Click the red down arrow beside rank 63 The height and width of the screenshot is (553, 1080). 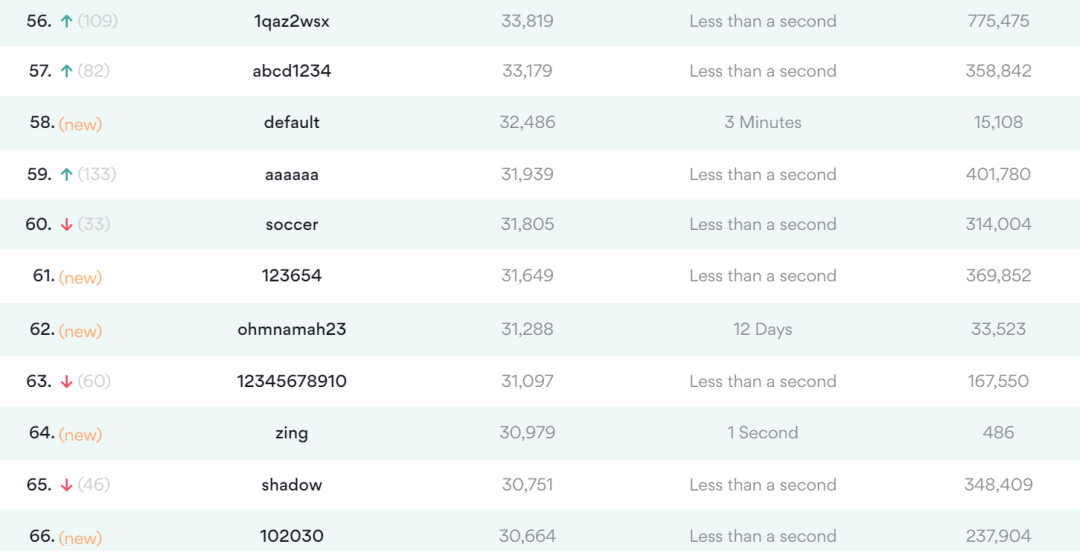click(66, 382)
